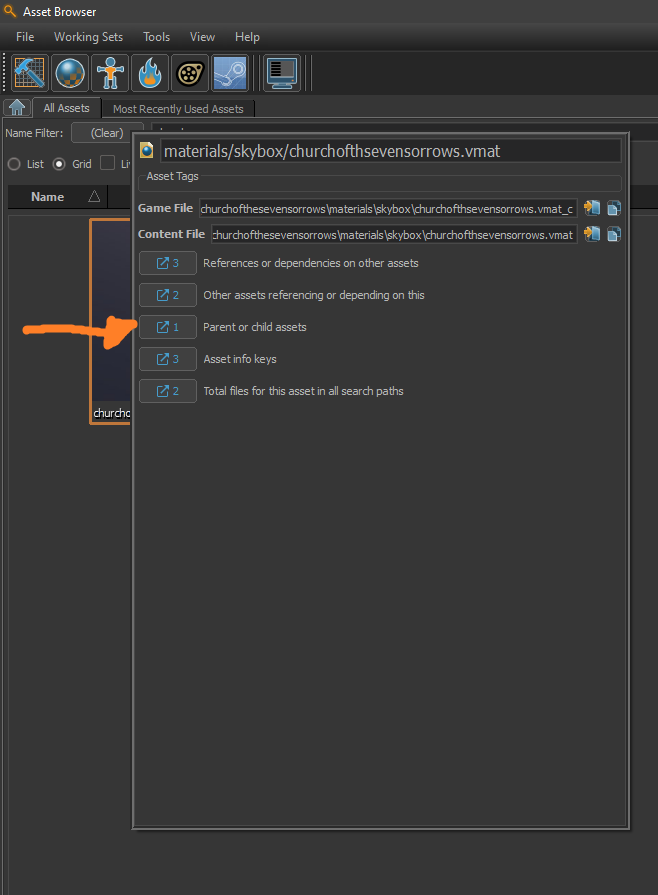Image resolution: width=658 pixels, height=895 pixels.
Task: Open the film reel tool icon
Action: coord(189,72)
